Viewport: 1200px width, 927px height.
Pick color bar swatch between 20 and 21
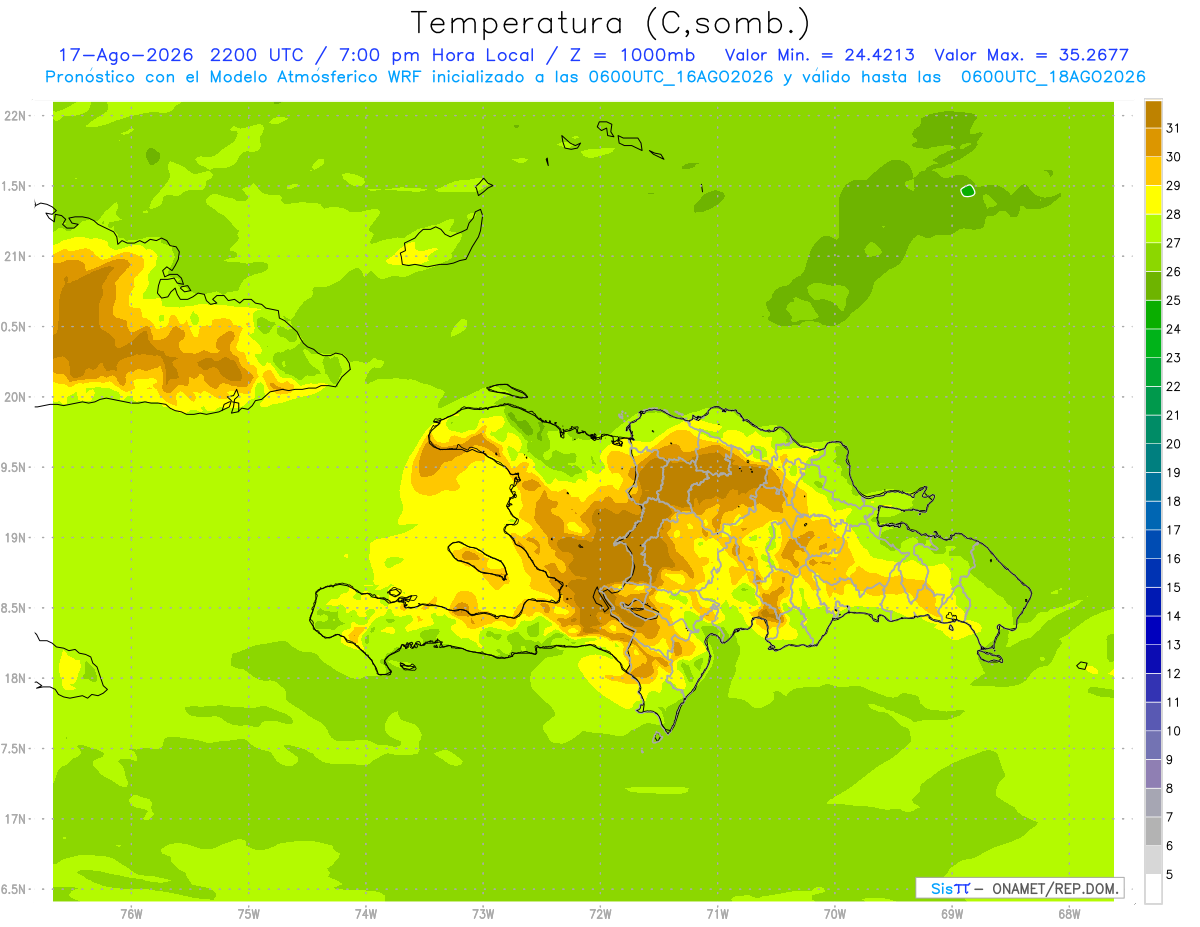tap(1153, 429)
